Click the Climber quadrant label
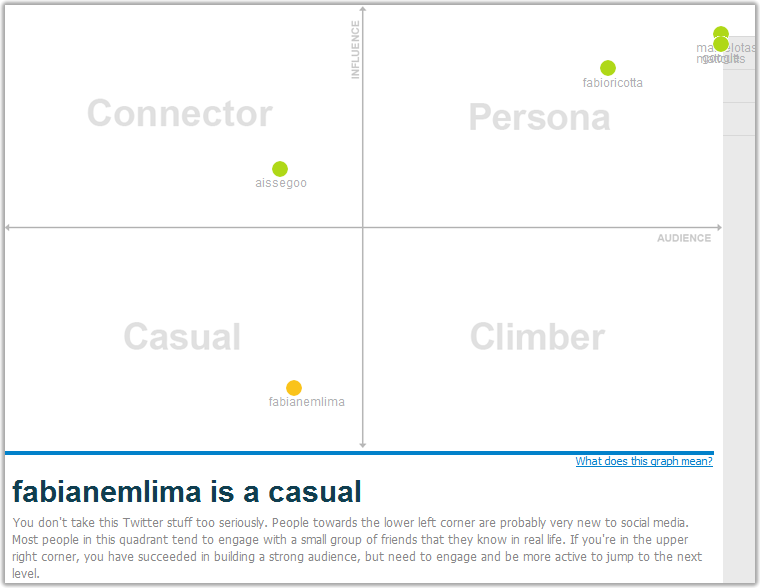 [x=537, y=337]
